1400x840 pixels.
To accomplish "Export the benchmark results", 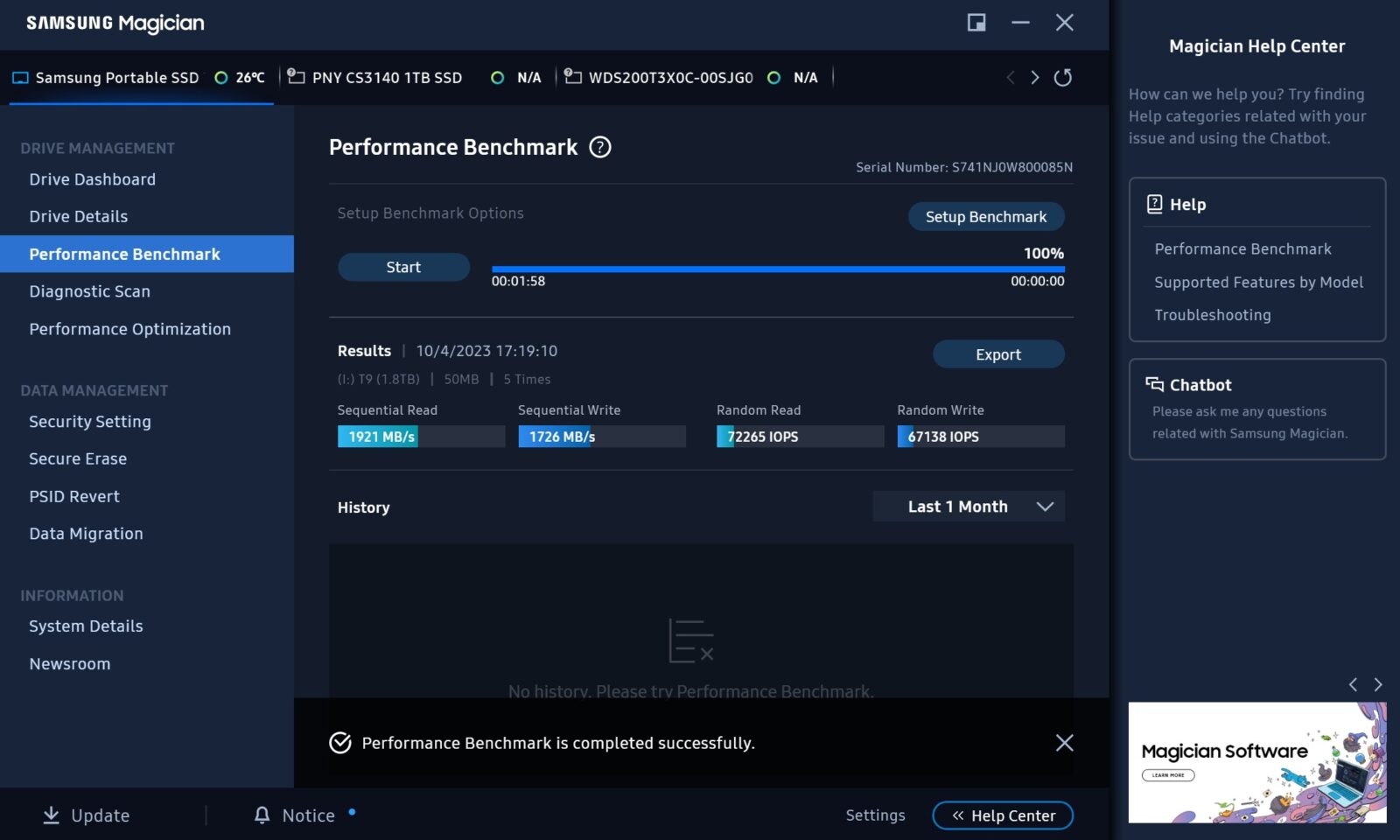I will click(x=998, y=354).
